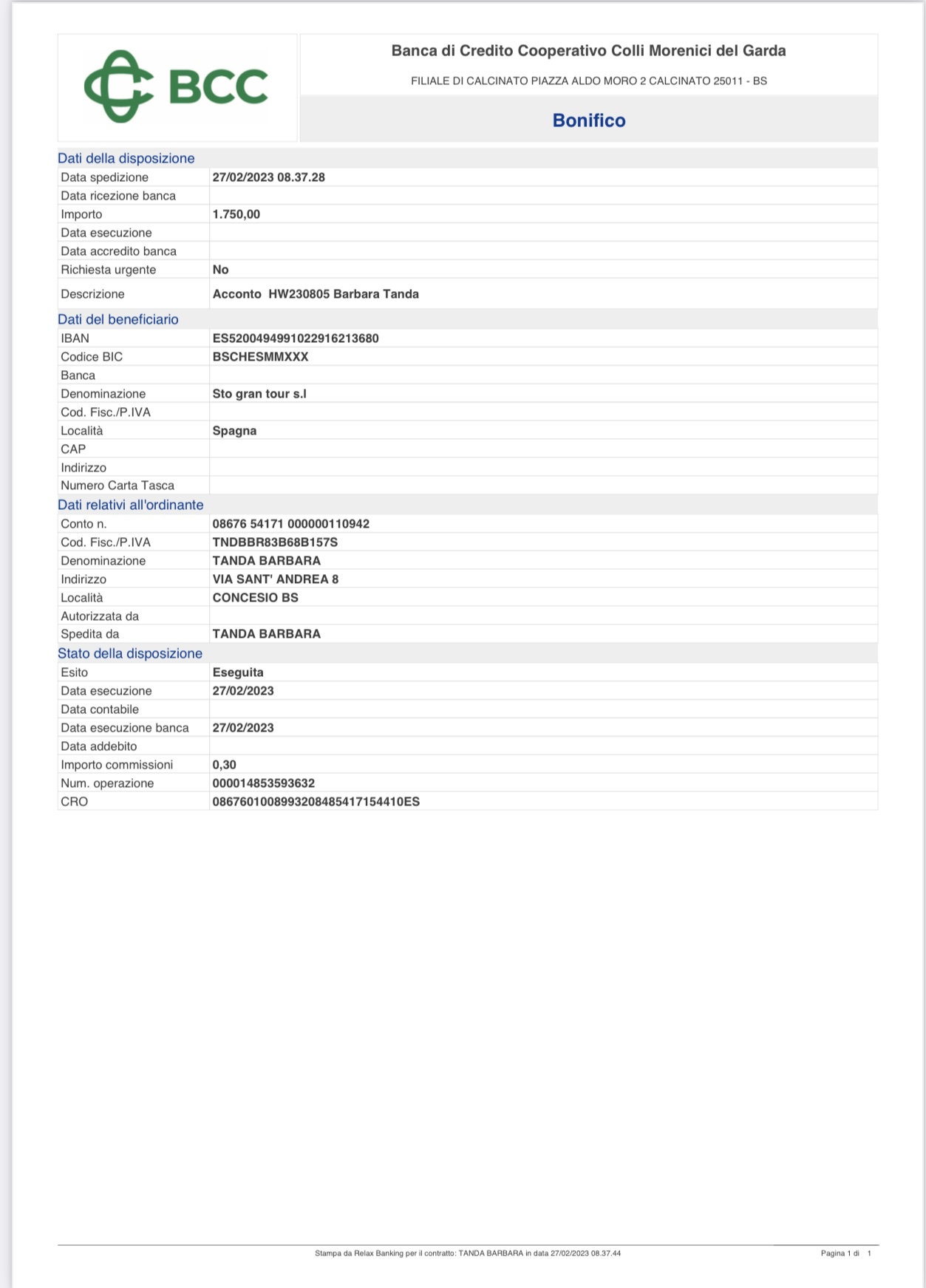The height and width of the screenshot is (1288, 926).
Task: Click the Pagina 1 di 1 footer
Action: tap(846, 1253)
